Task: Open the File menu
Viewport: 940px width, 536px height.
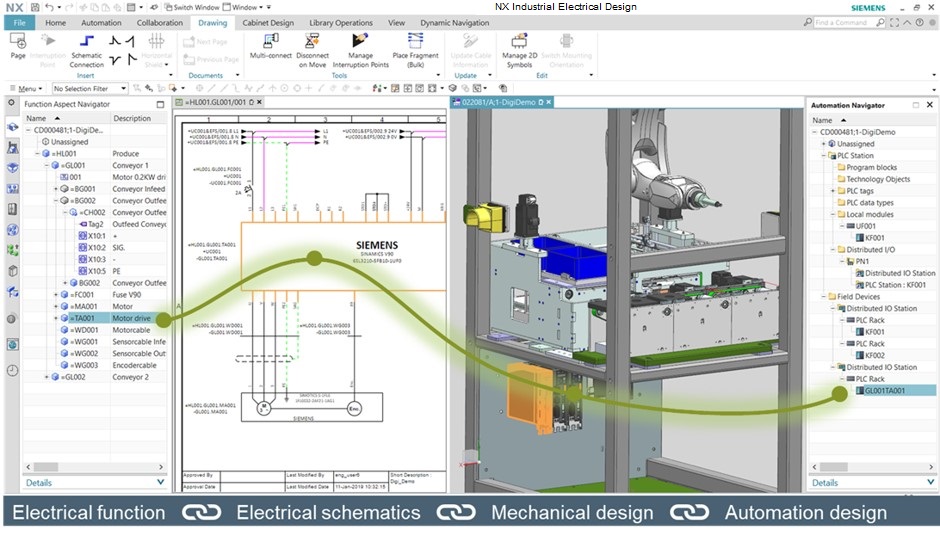Action: (19, 23)
